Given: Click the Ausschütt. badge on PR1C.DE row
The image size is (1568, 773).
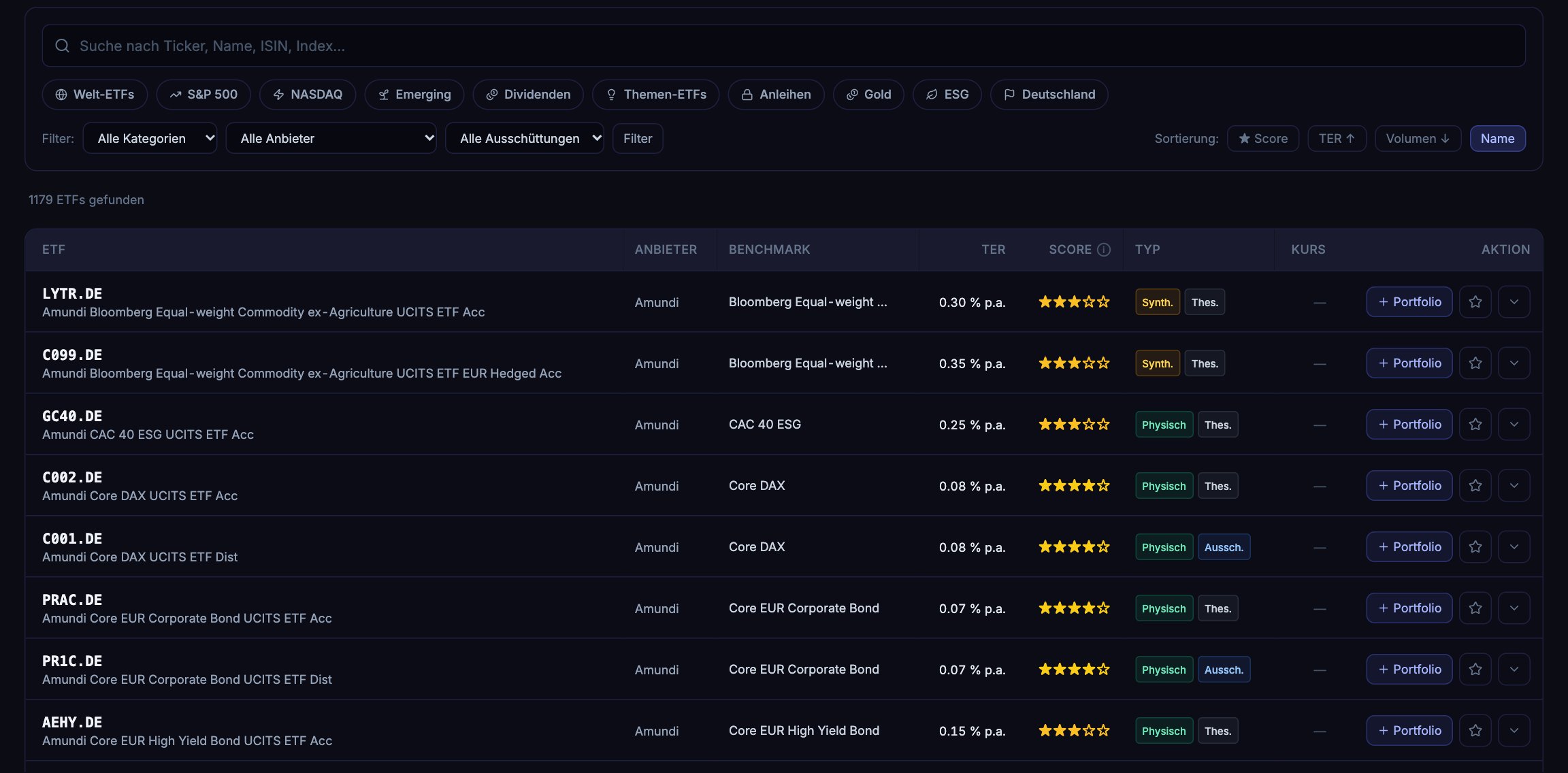Looking at the screenshot, I should point(1224,670).
